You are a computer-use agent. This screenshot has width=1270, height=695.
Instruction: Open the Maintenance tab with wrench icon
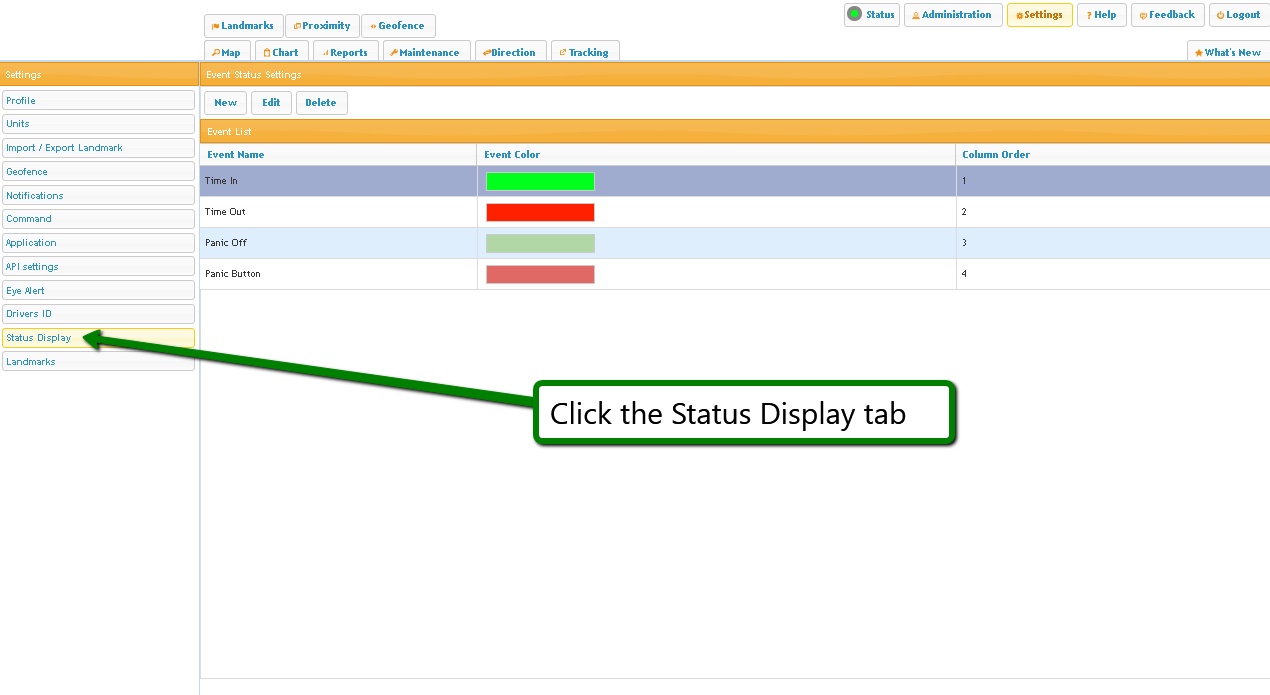click(x=424, y=53)
